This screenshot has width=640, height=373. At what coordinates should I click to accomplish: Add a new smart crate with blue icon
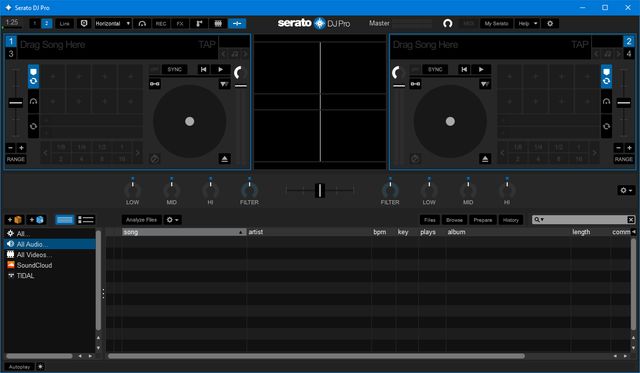36,220
